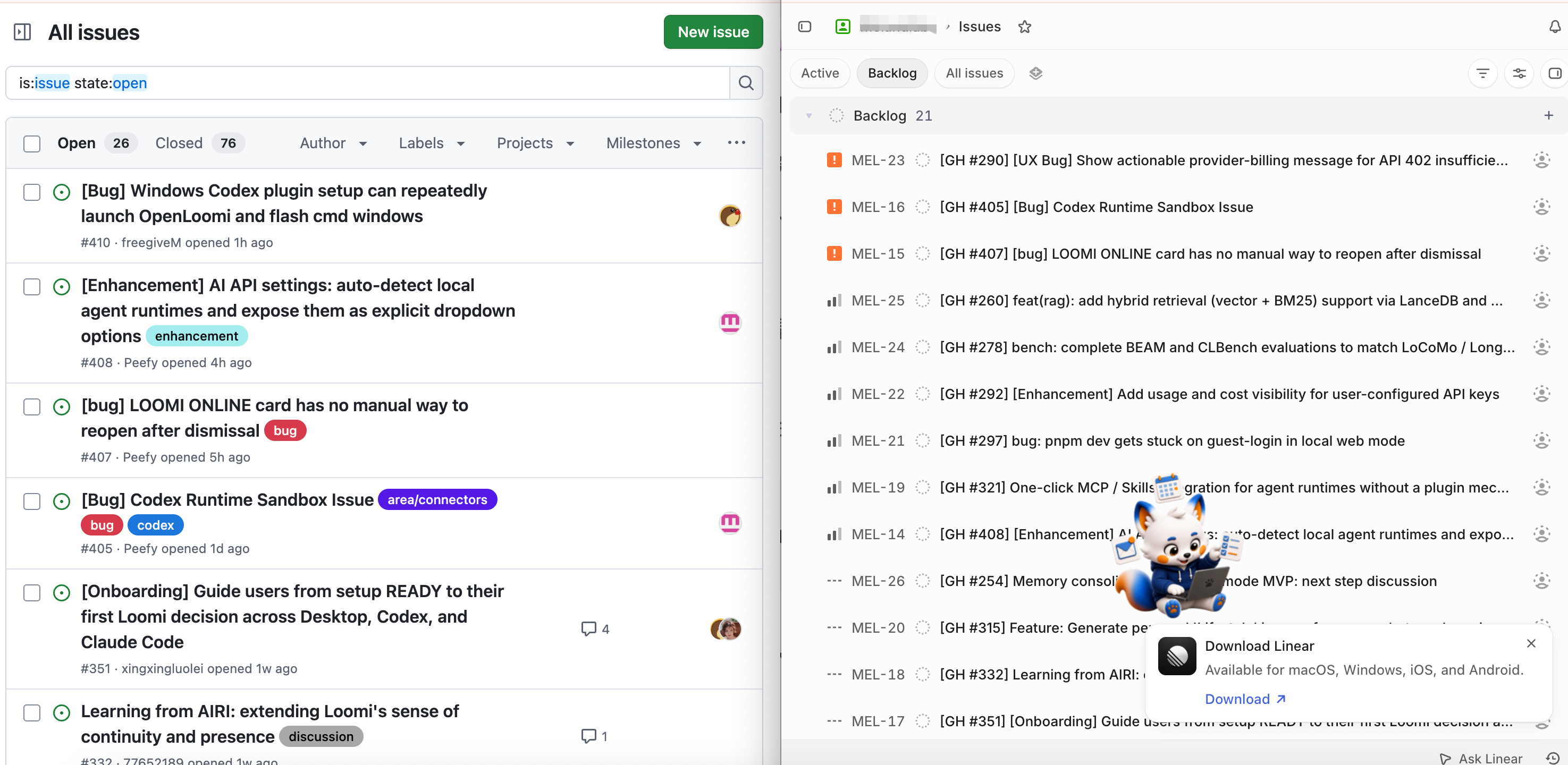Toggle the Linear details side panel icon
1568x765 pixels.
click(x=1555, y=74)
